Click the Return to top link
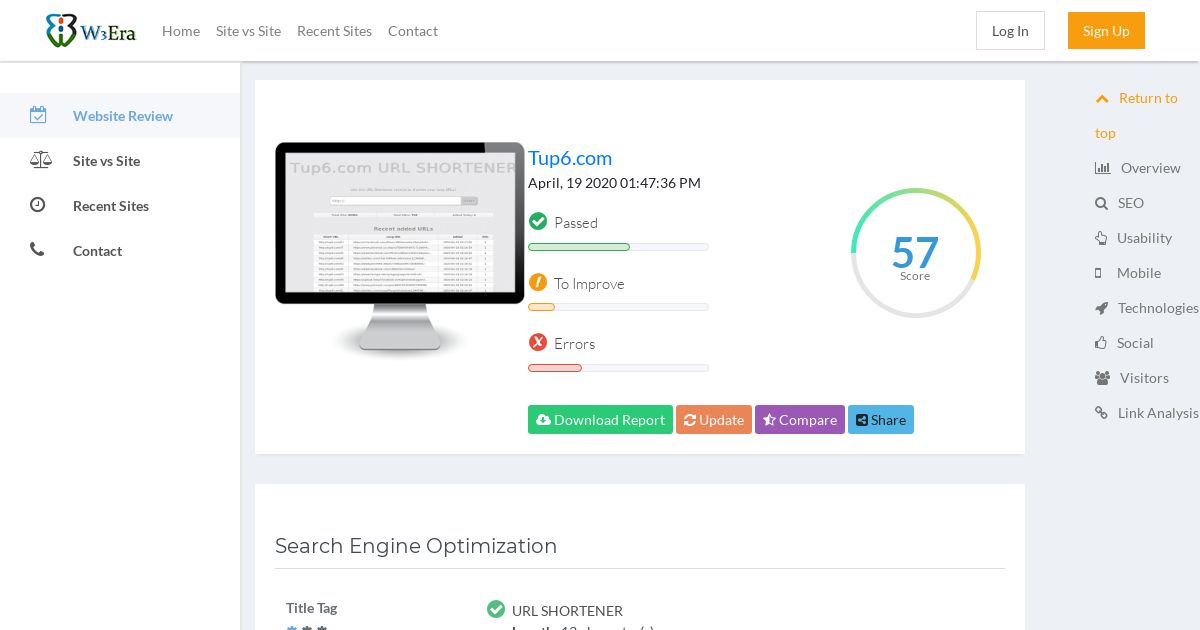 pyautogui.click(x=1136, y=115)
